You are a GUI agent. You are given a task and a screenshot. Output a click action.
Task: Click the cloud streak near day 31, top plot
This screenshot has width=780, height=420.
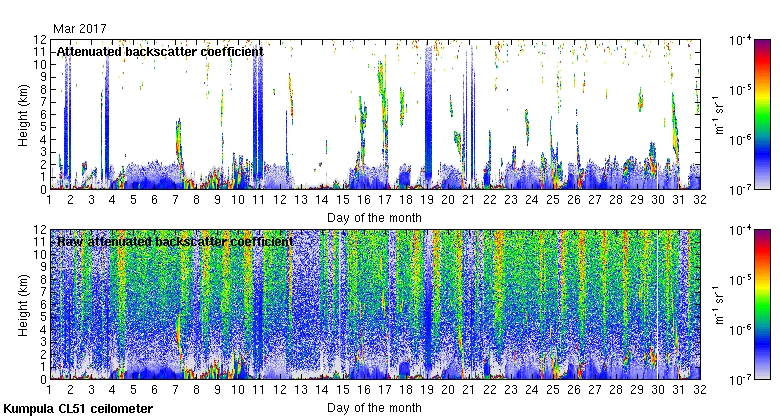[x=675, y=124]
